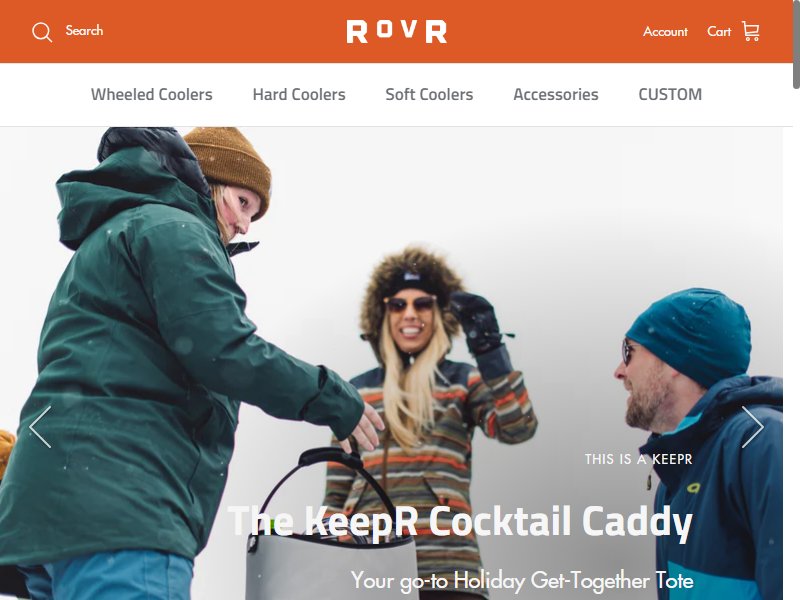Click the hero banner winter photo

[x=391, y=363]
